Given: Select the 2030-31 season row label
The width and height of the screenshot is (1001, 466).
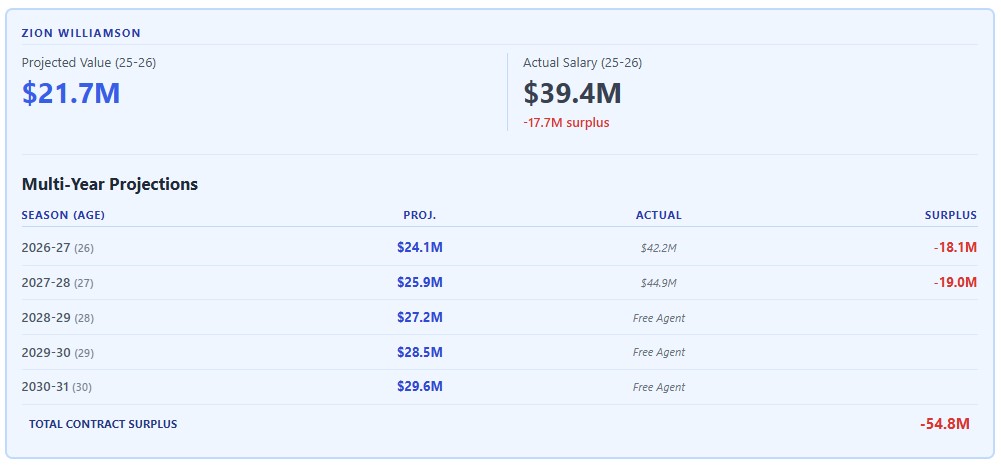Looking at the screenshot, I should click(57, 387).
